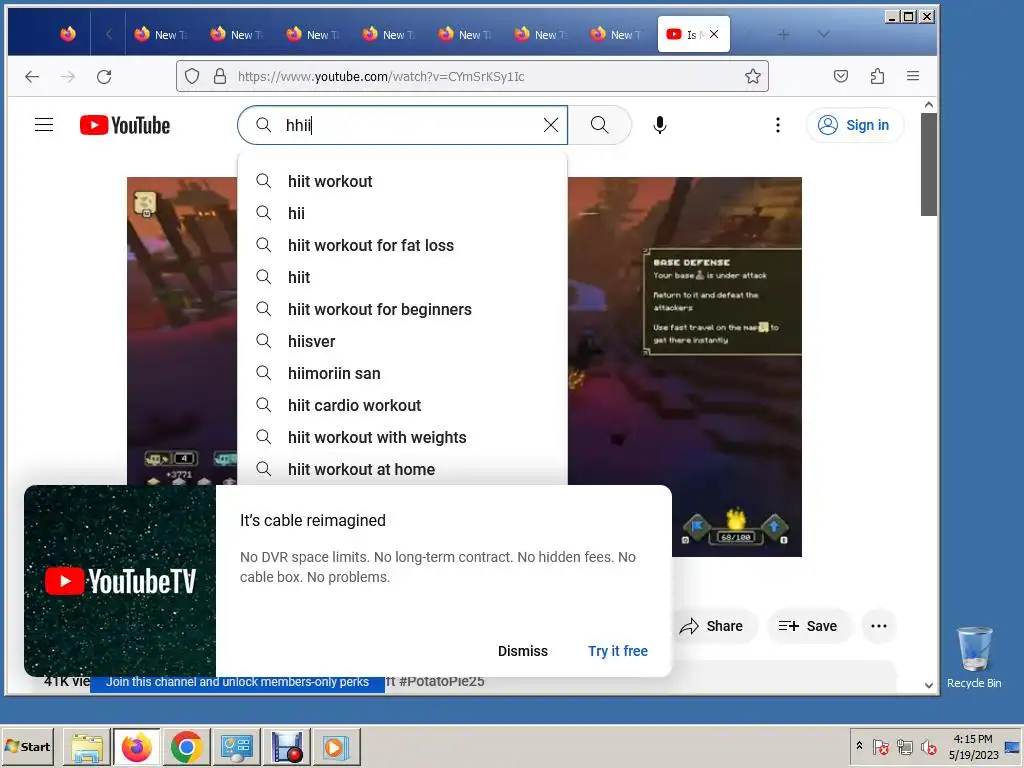Click the taskbar clock 4:15 PM
Image resolution: width=1024 pixels, height=768 pixels.
click(973, 739)
